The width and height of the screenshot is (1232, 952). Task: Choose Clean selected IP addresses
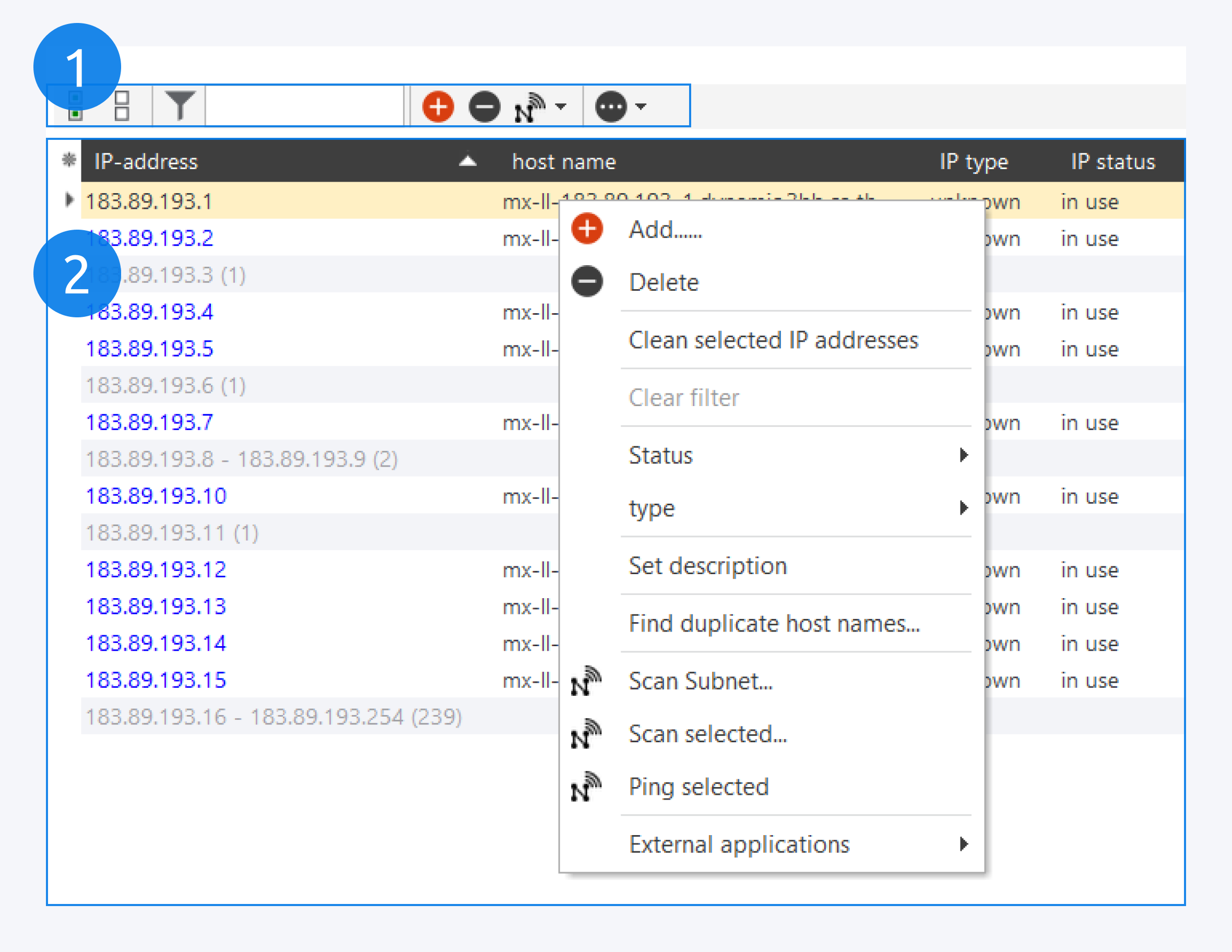point(773,340)
